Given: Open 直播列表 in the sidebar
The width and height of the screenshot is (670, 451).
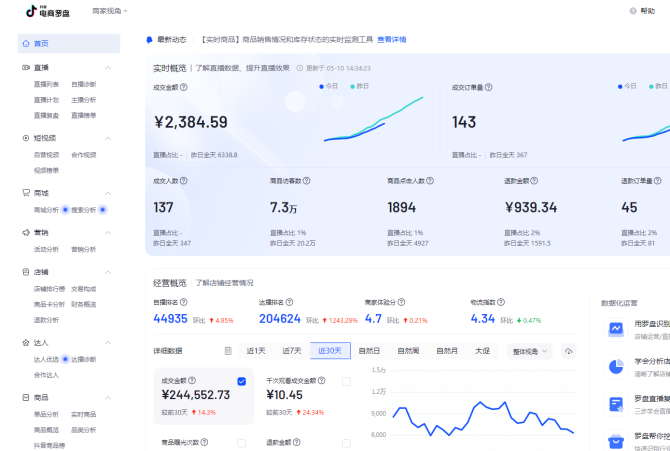Looking at the screenshot, I should point(47,84).
